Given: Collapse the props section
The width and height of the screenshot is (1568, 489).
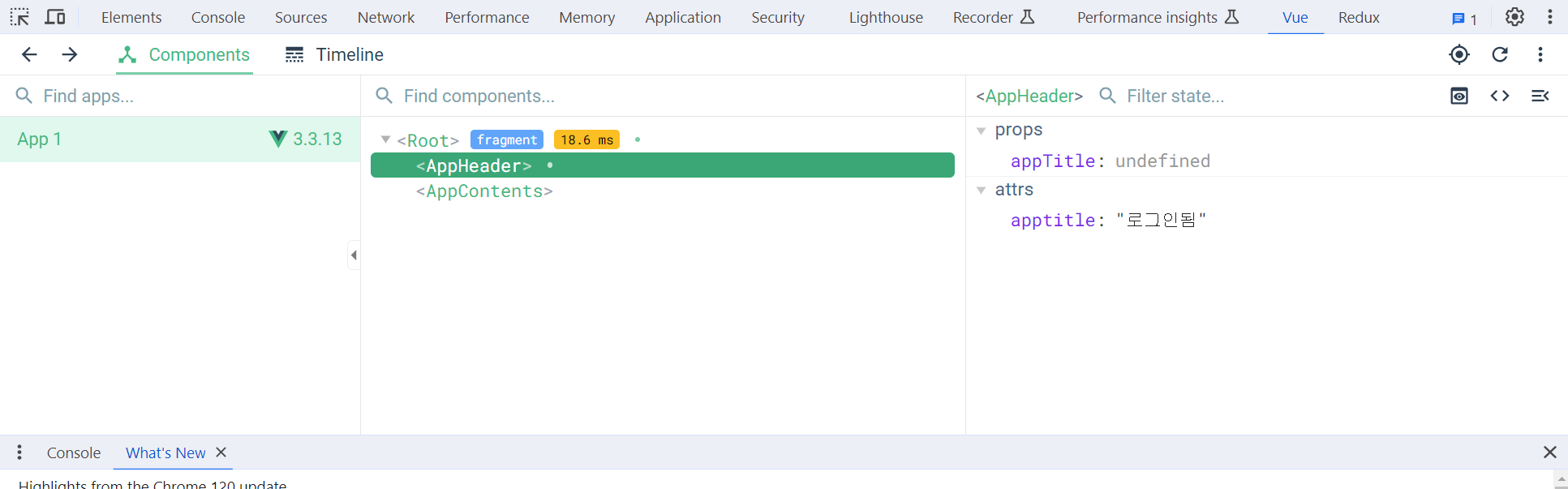Looking at the screenshot, I should pos(981,131).
